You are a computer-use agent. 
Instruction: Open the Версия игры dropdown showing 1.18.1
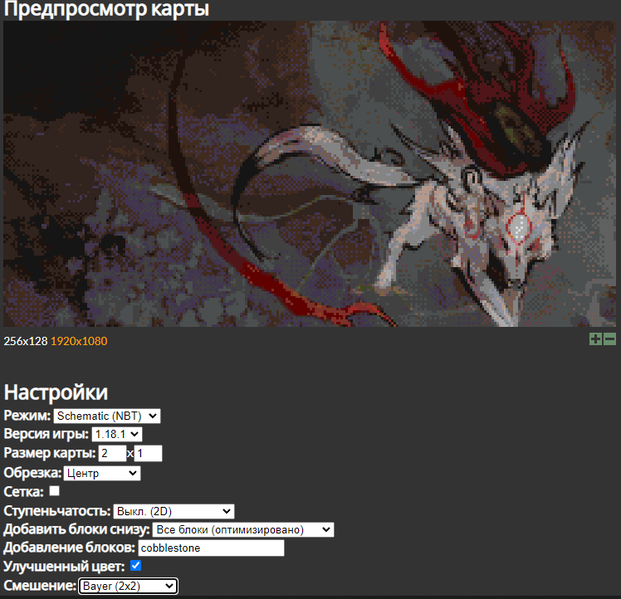pyautogui.click(x=117, y=434)
